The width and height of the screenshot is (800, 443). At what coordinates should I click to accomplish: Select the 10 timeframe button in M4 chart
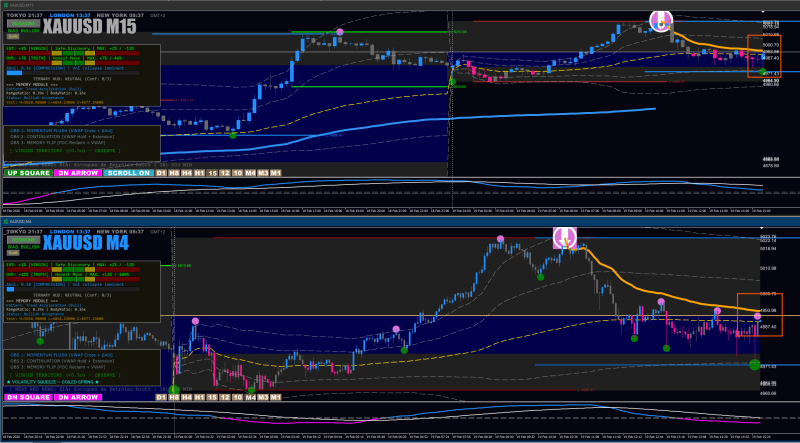(x=238, y=397)
